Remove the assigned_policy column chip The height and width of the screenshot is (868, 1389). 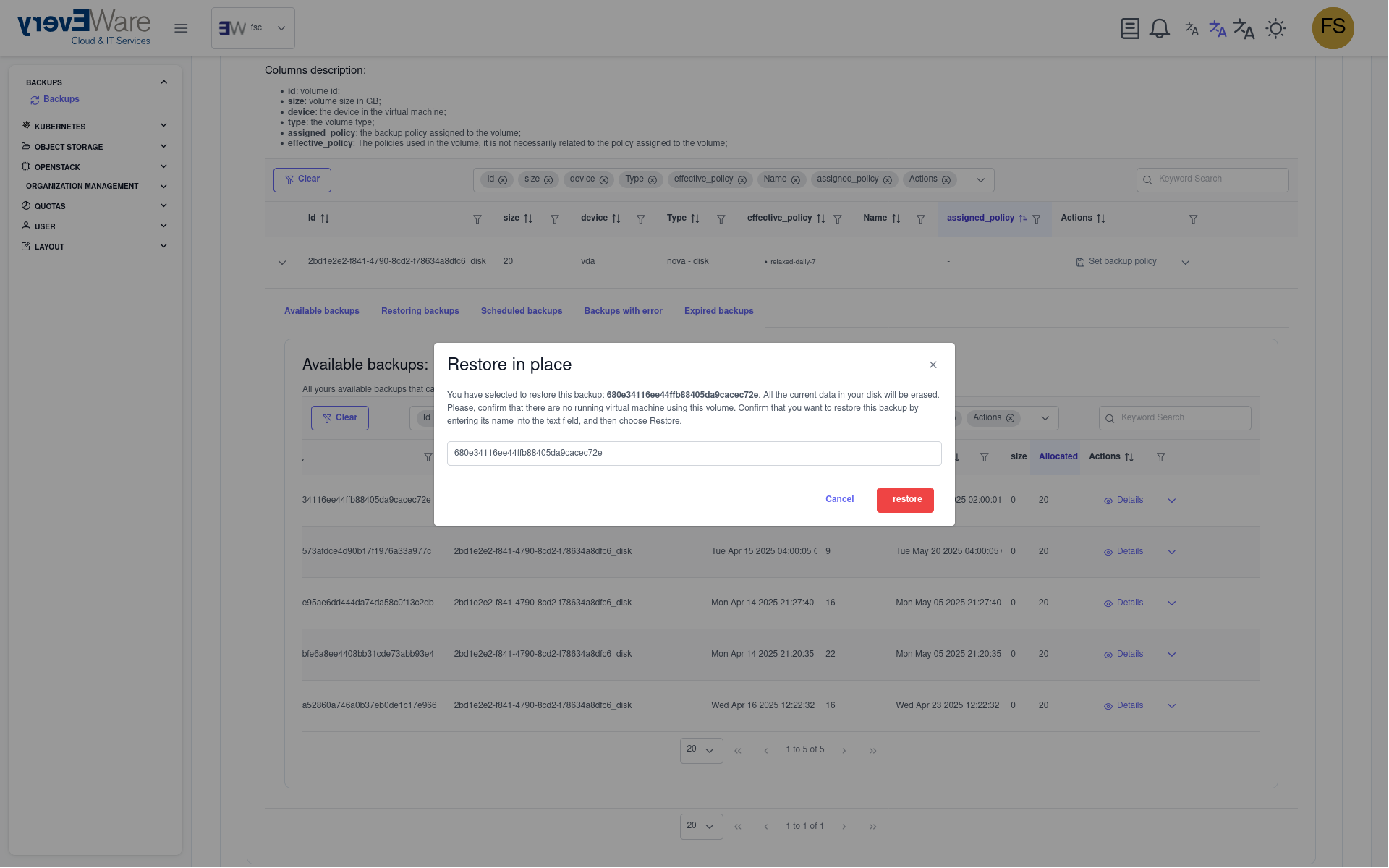point(888,180)
